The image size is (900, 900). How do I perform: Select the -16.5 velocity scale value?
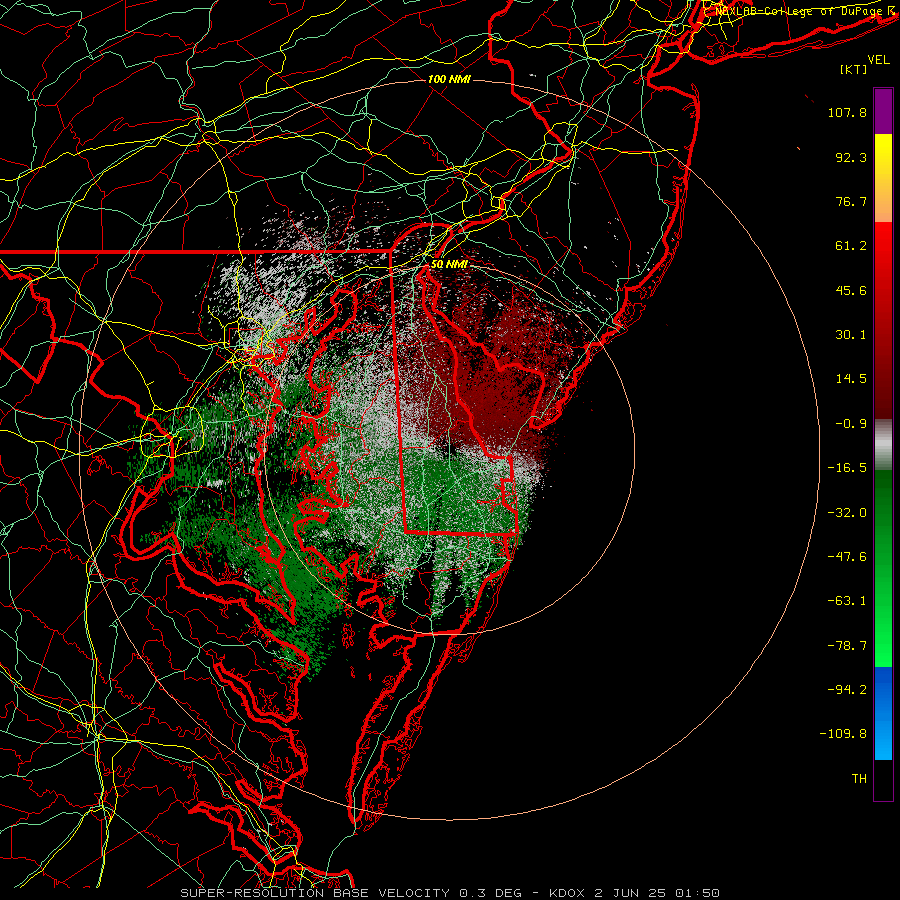tap(847, 468)
